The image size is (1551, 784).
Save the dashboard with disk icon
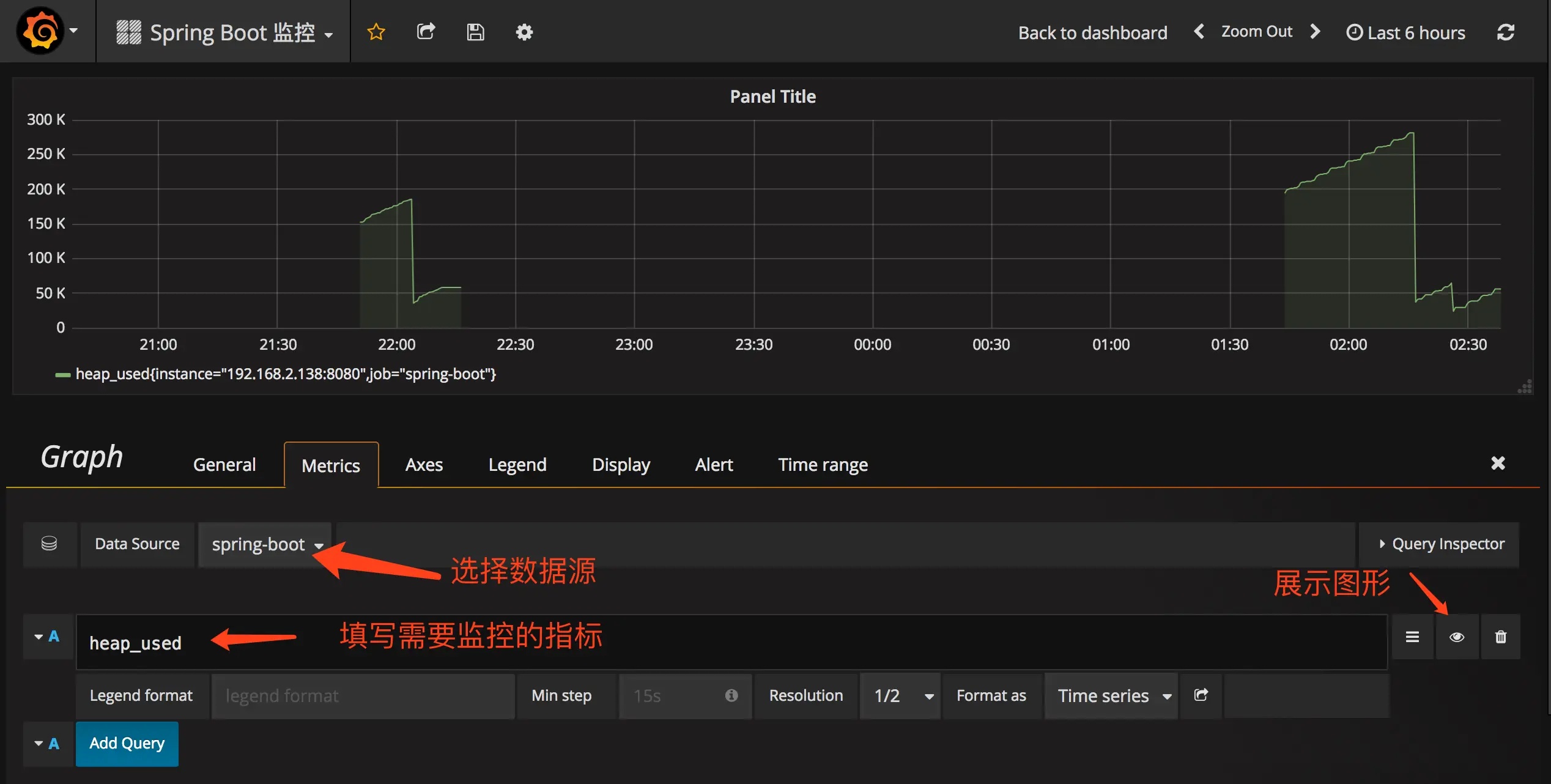(475, 32)
